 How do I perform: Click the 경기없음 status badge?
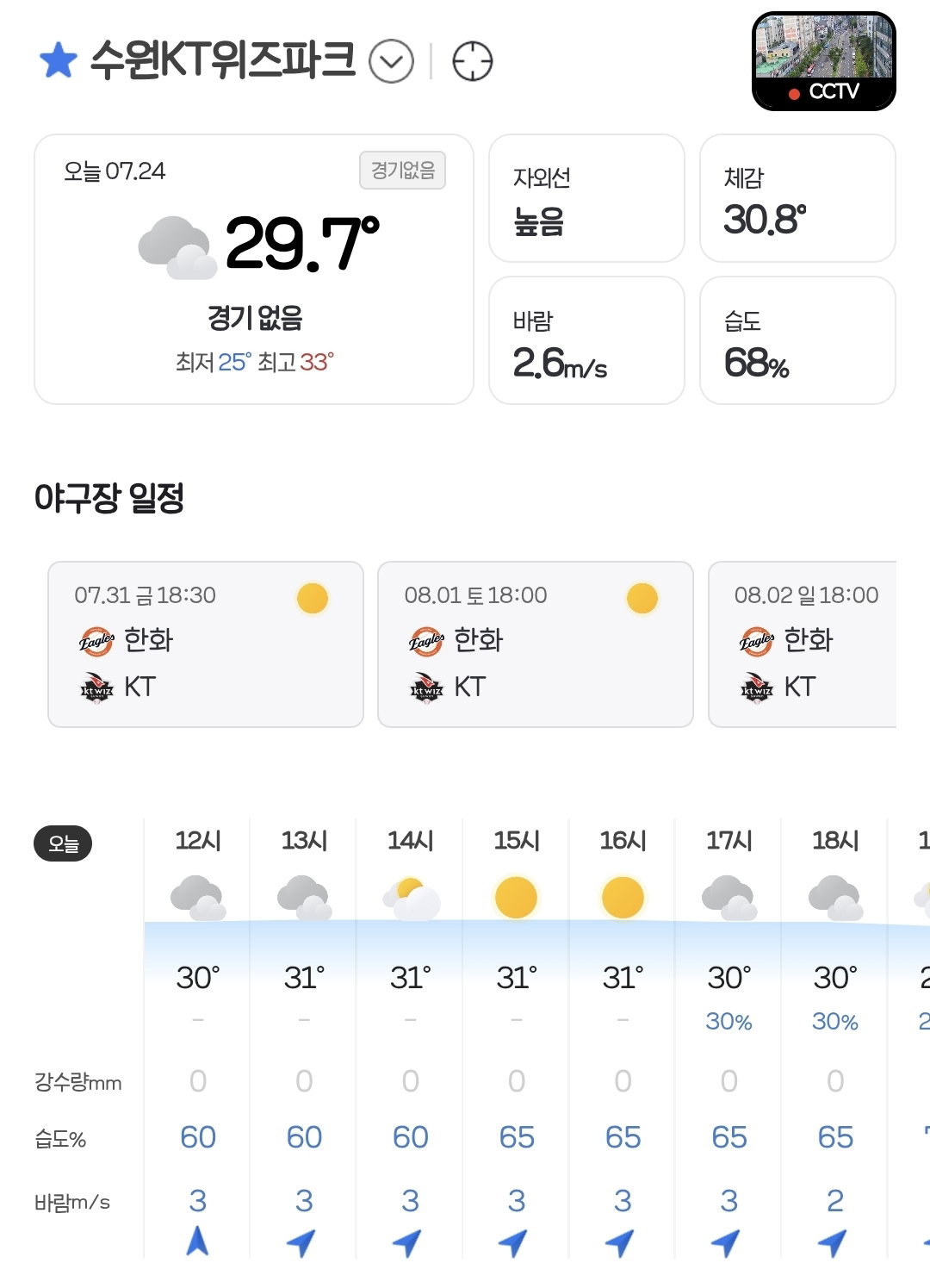(x=402, y=170)
